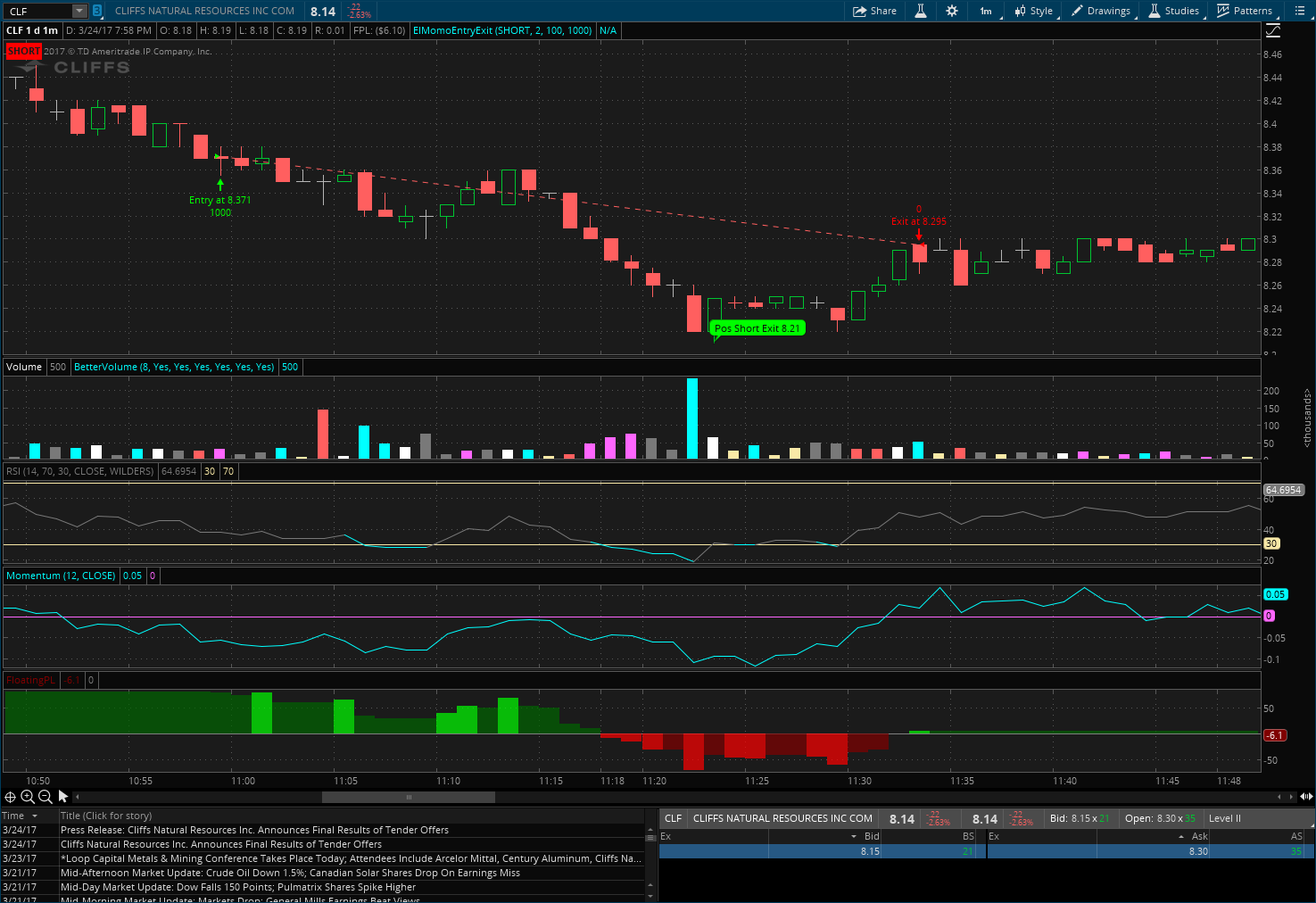Click Level II label

(1224, 818)
